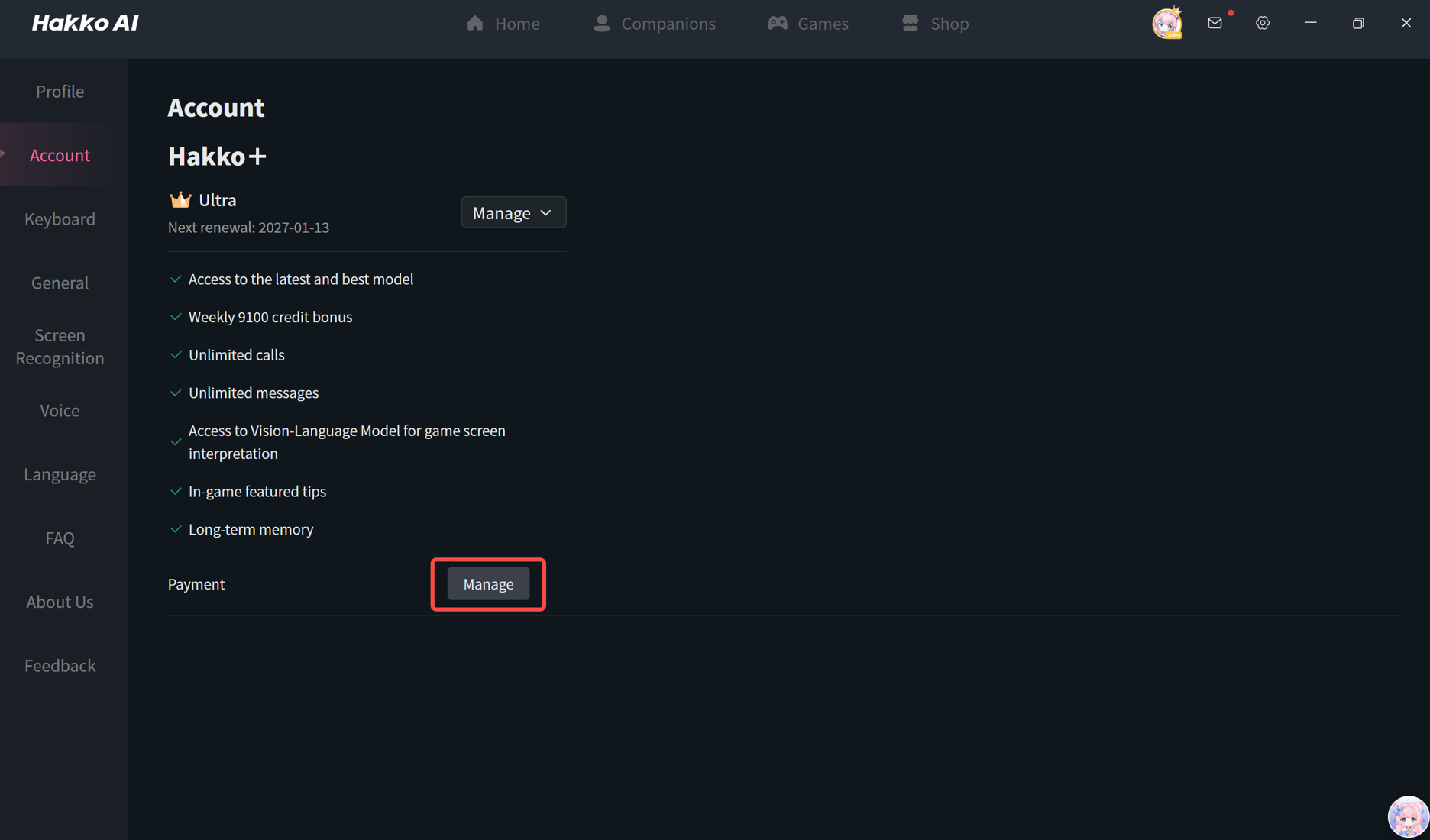Click the Home navigation icon
The width and height of the screenshot is (1430, 840).
point(474,23)
